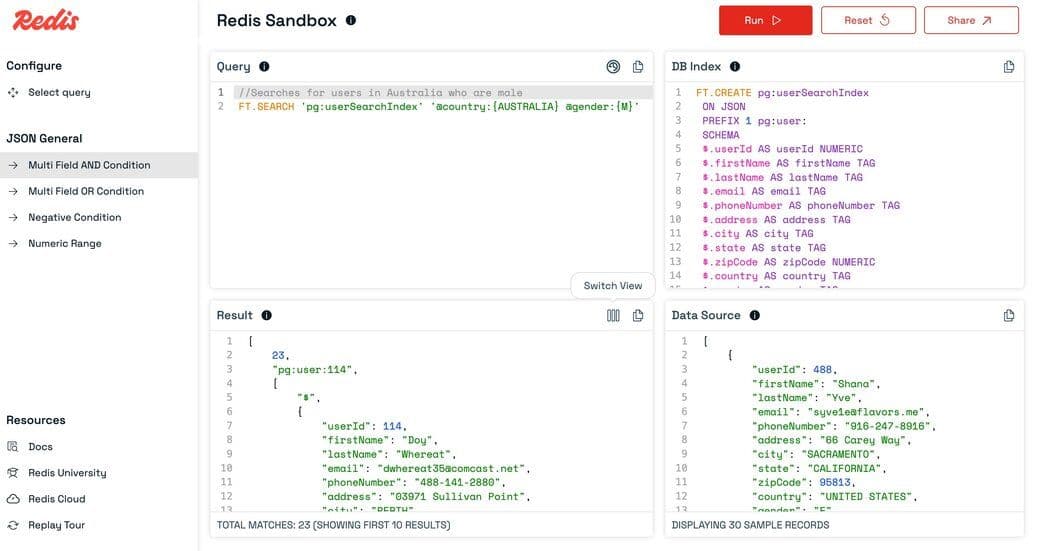Copy the query text using copy icon
This screenshot has height=551, width=1038.
(x=638, y=67)
